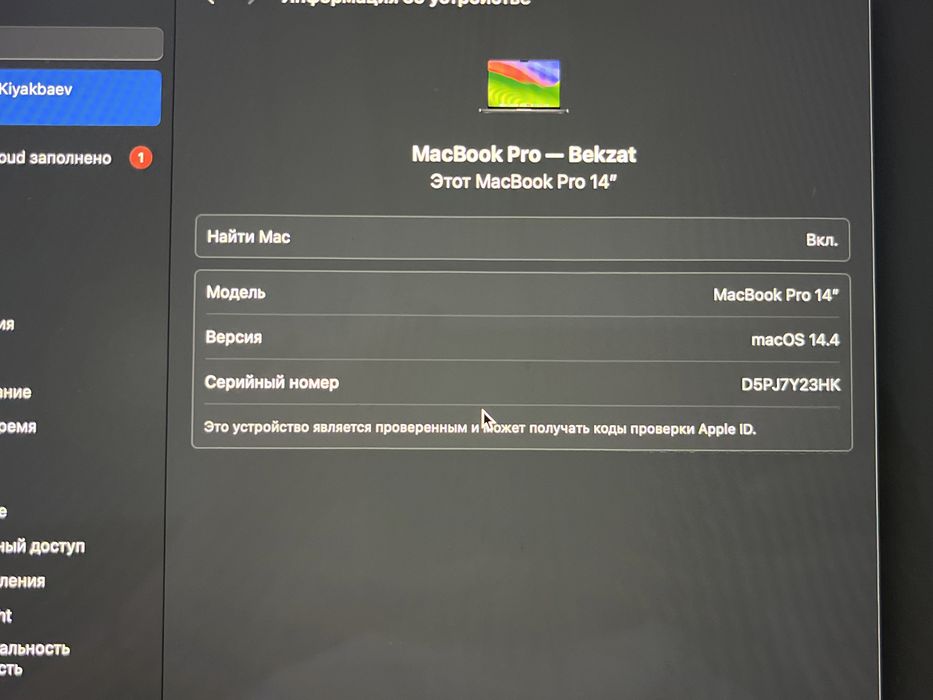The height and width of the screenshot is (700, 933).
Task: Click the "macOS 14.4" version value
Action: 795,340
